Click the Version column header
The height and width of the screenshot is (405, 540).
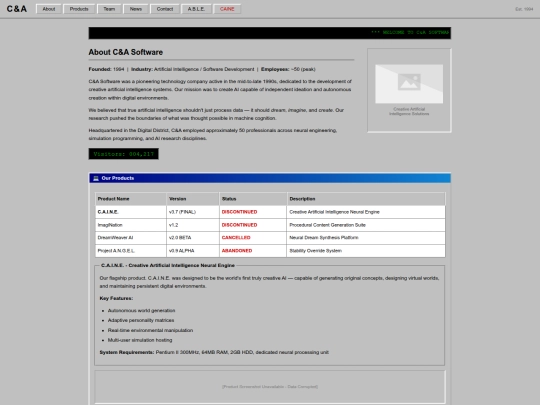(x=193, y=199)
